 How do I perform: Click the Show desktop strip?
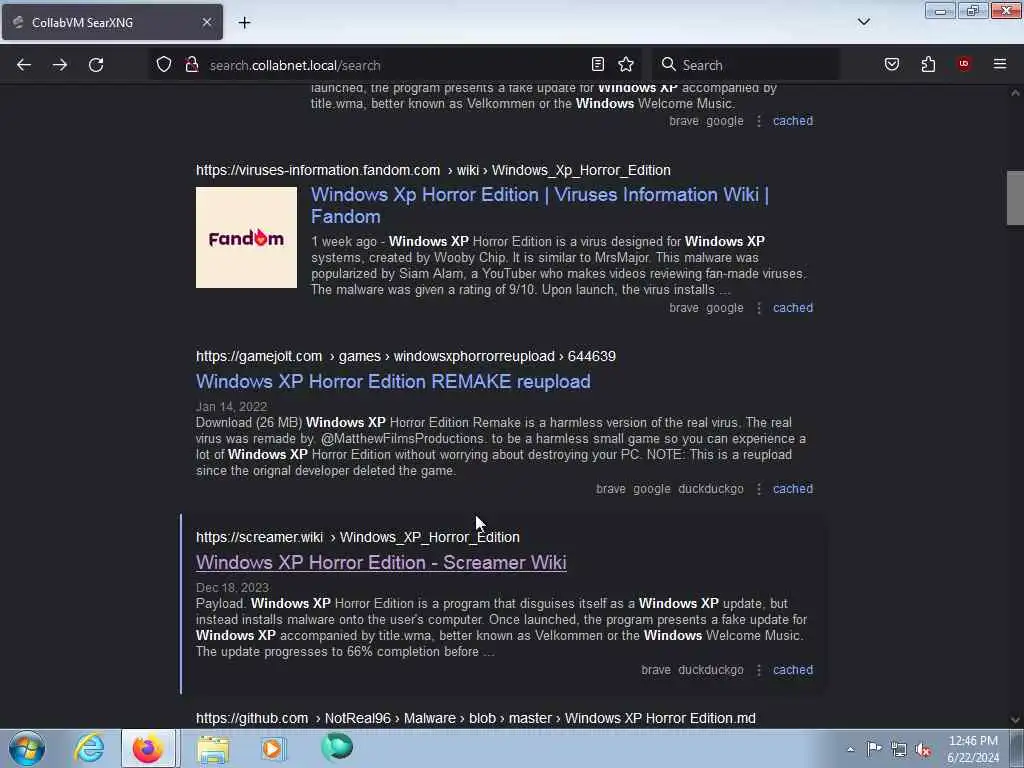[x=1017, y=748]
